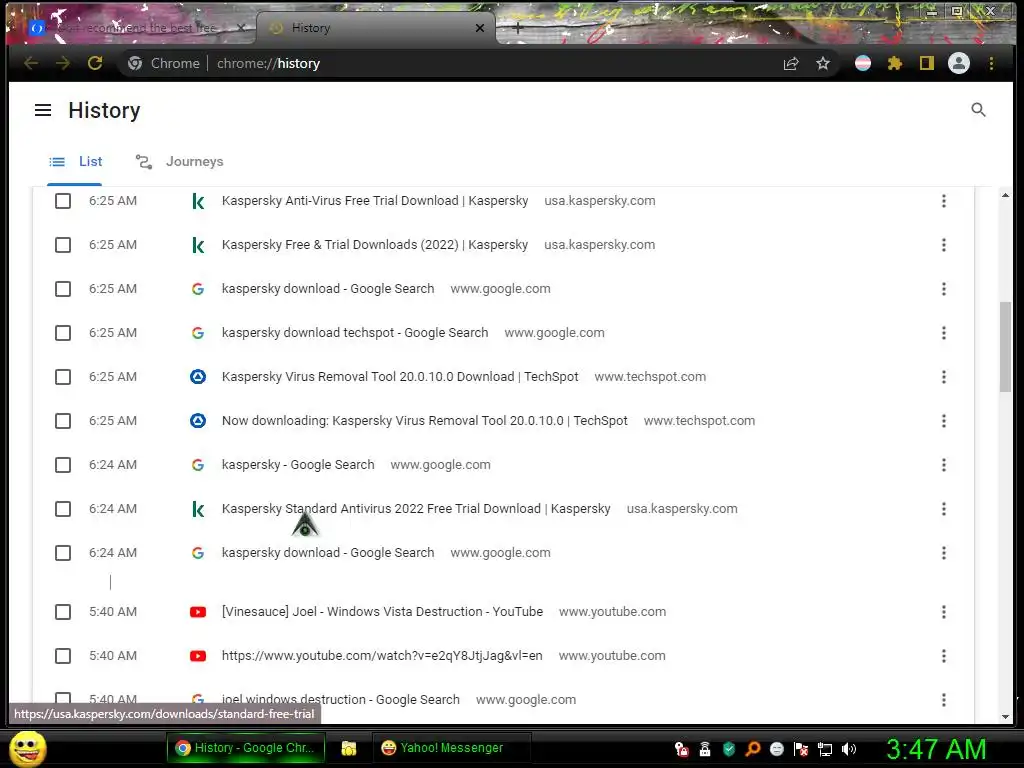Screen dimensions: 1024x768
Task: Open the file folder taskbar icon
Action: (x=349, y=748)
